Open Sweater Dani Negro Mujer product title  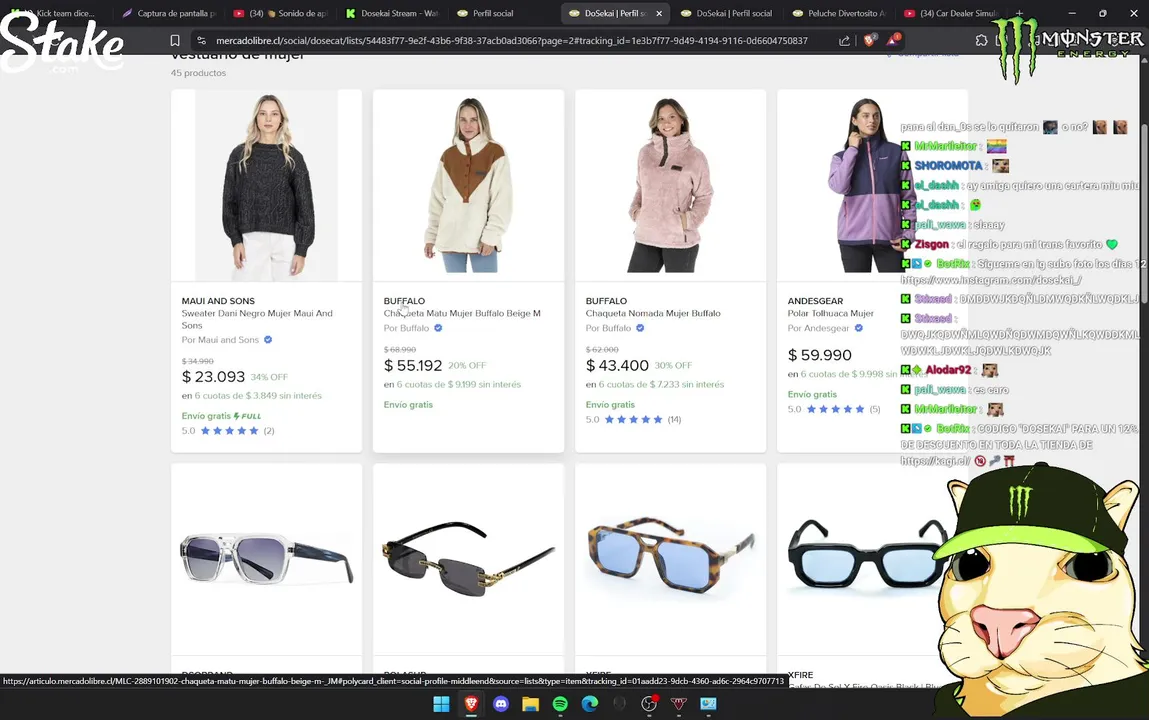(x=257, y=319)
